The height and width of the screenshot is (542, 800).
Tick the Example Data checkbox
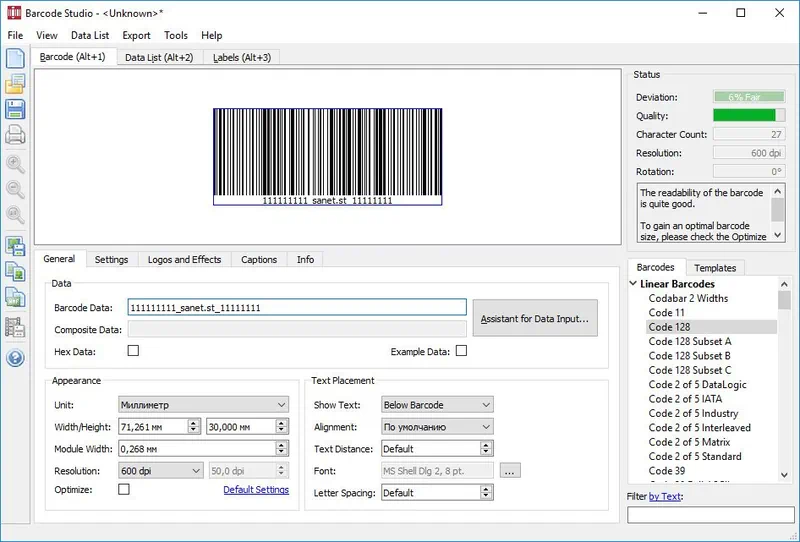tap(461, 351)
